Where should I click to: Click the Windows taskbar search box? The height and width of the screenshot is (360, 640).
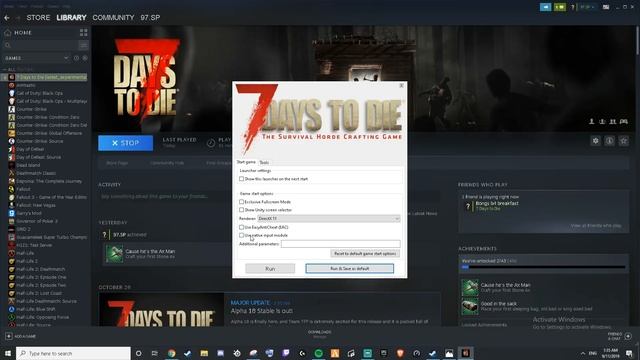click(73, 353)
